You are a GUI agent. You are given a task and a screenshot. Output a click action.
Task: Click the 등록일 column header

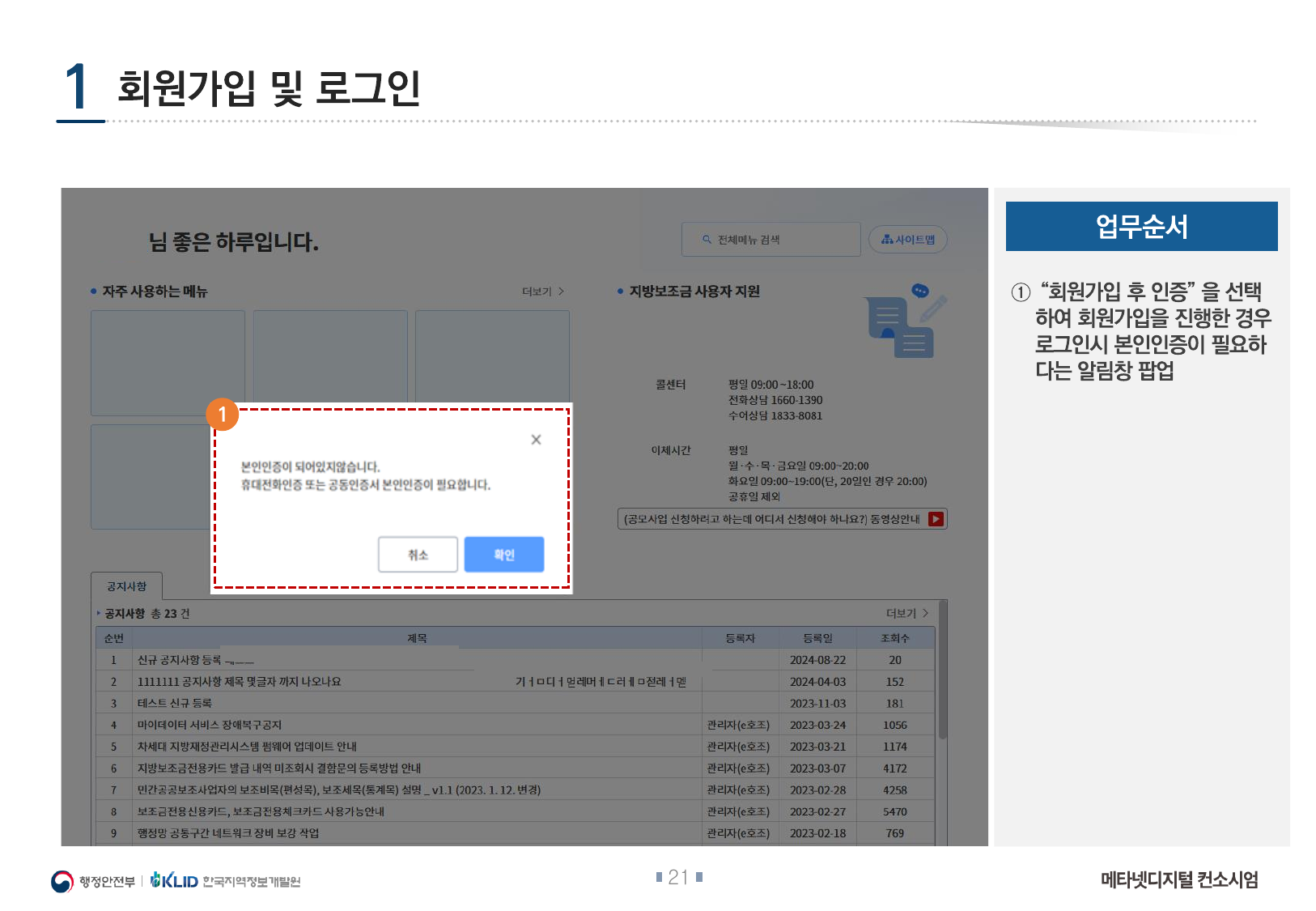[817, 638]
